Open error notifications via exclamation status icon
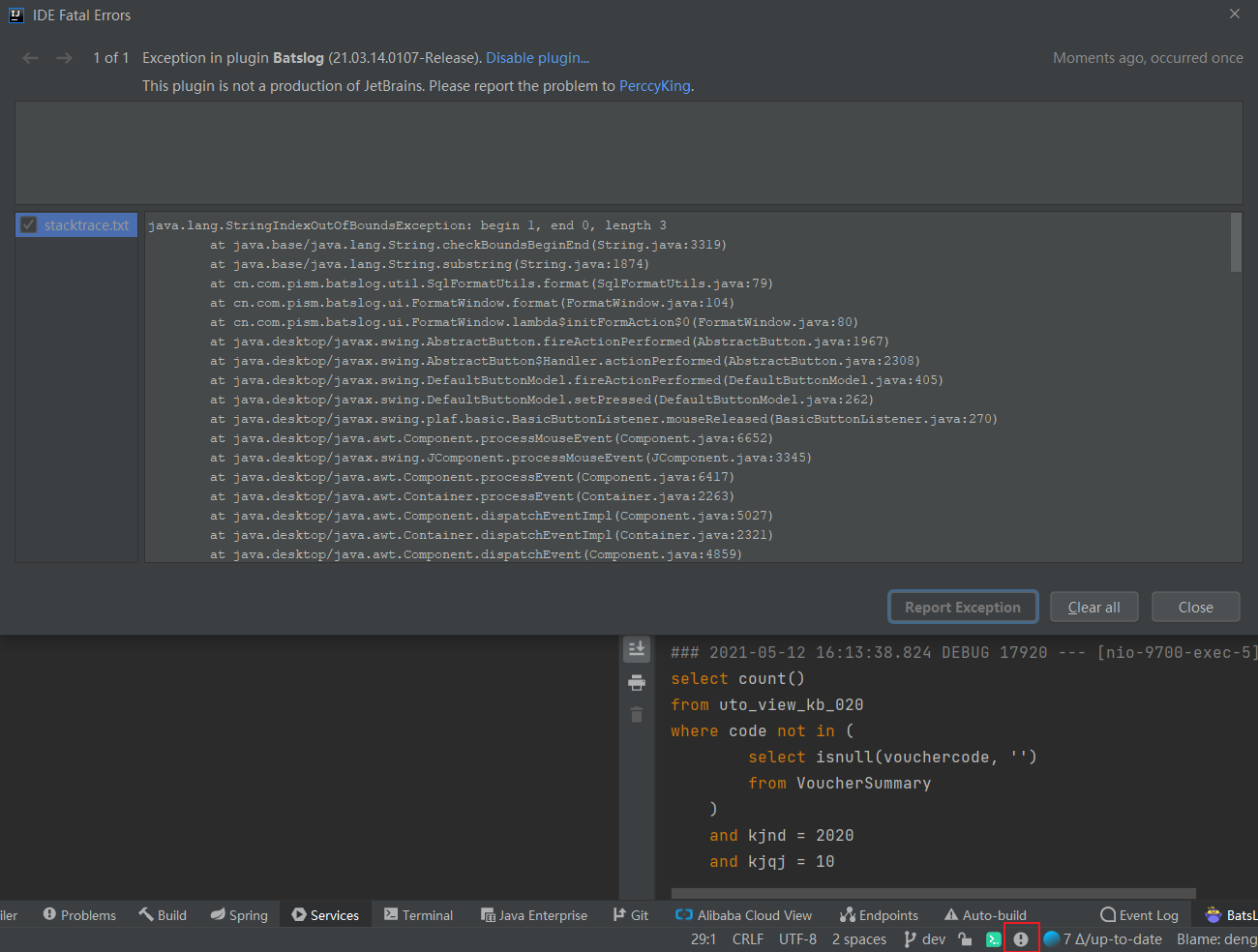Image resolution: width=1258 pixels, height=952 pixels. pyautogui.click(x=1022, y=938)
